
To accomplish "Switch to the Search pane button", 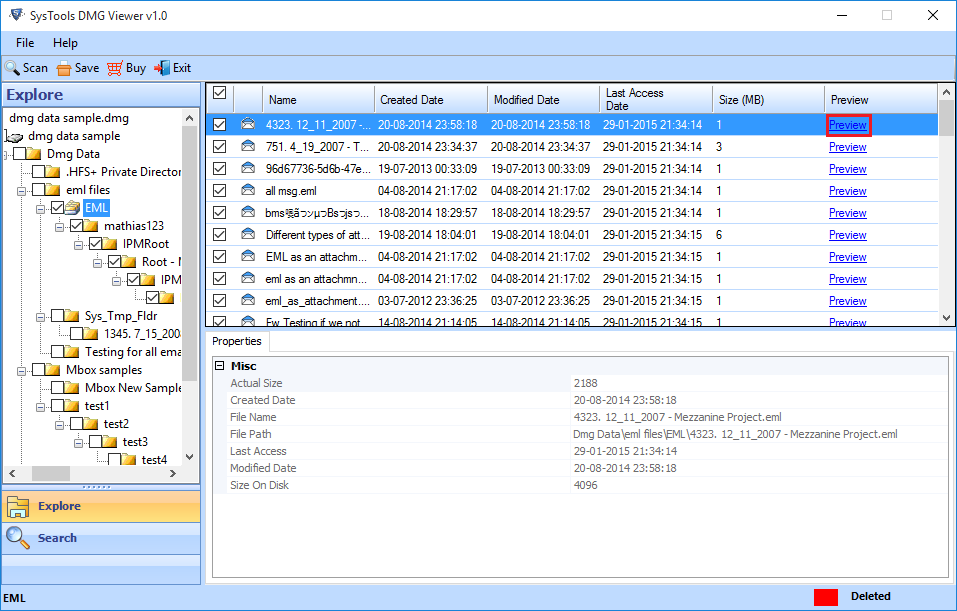I will 101,538.
